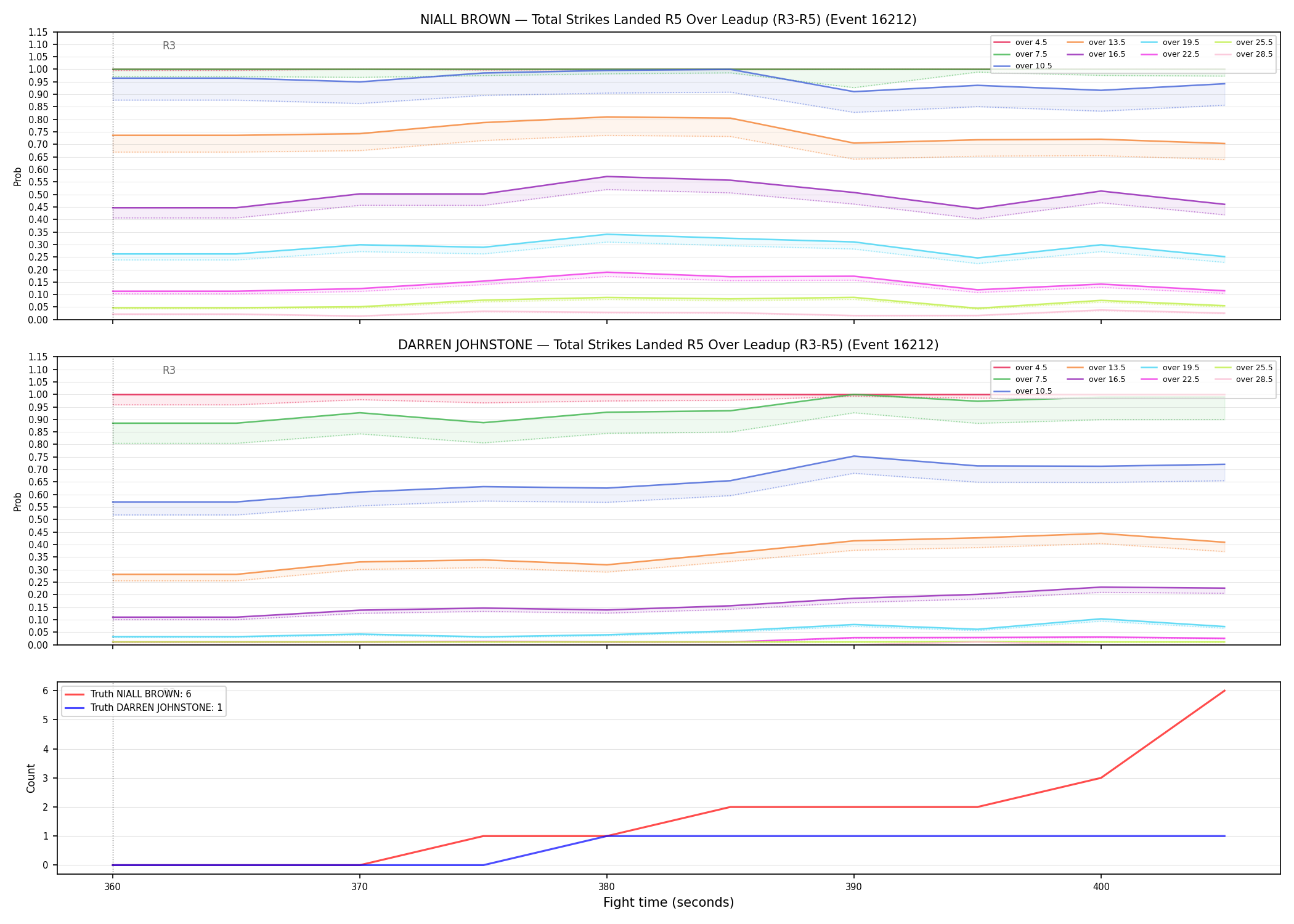Select 'over 4.5' in Darren Johnstone legend
Image resolution: width=1294 pixels, height=924 pixels.
click(x=1020, y=368)
